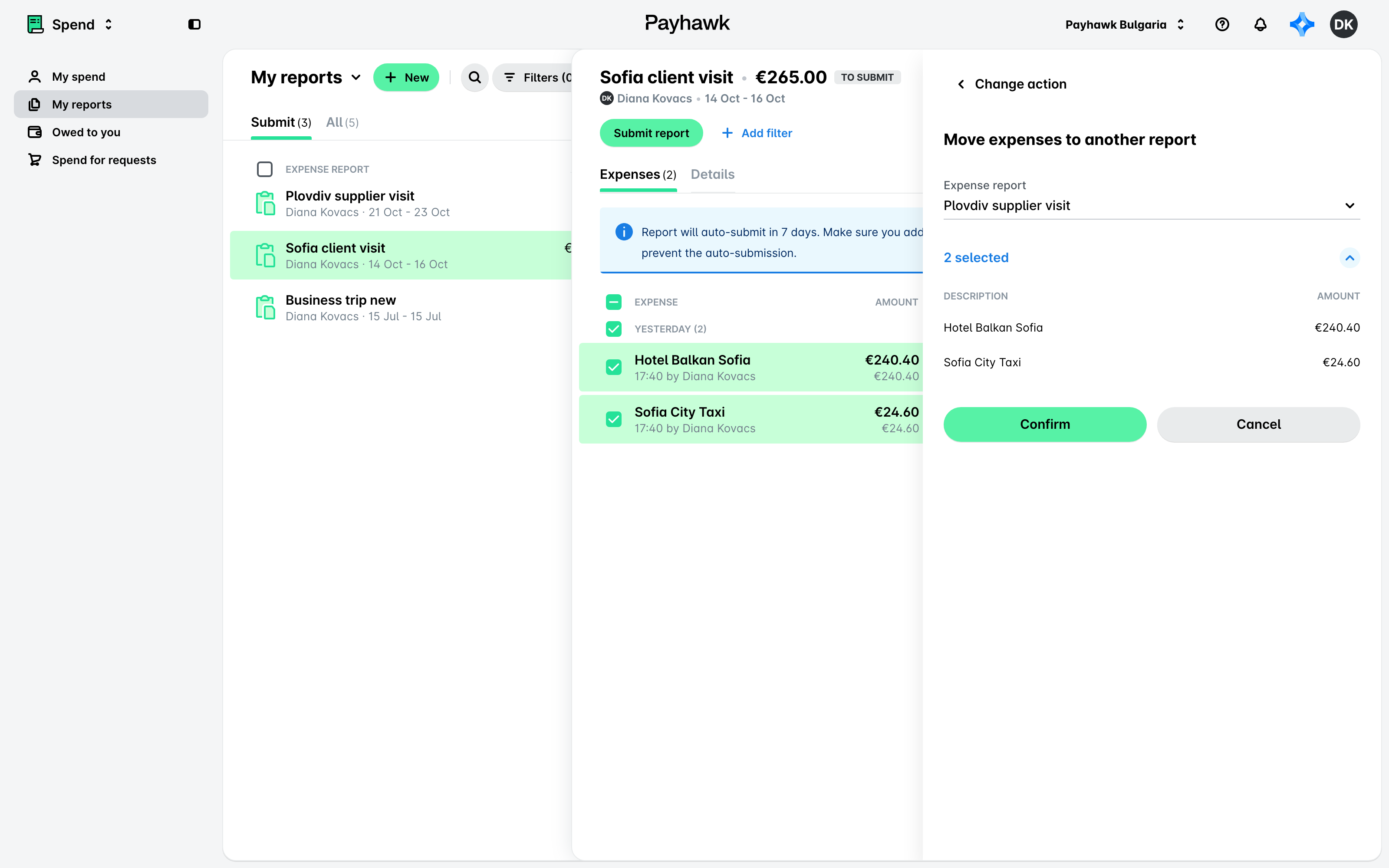Switch to the Submit (3) tab
1389x868 pixels.
point(281,122)
